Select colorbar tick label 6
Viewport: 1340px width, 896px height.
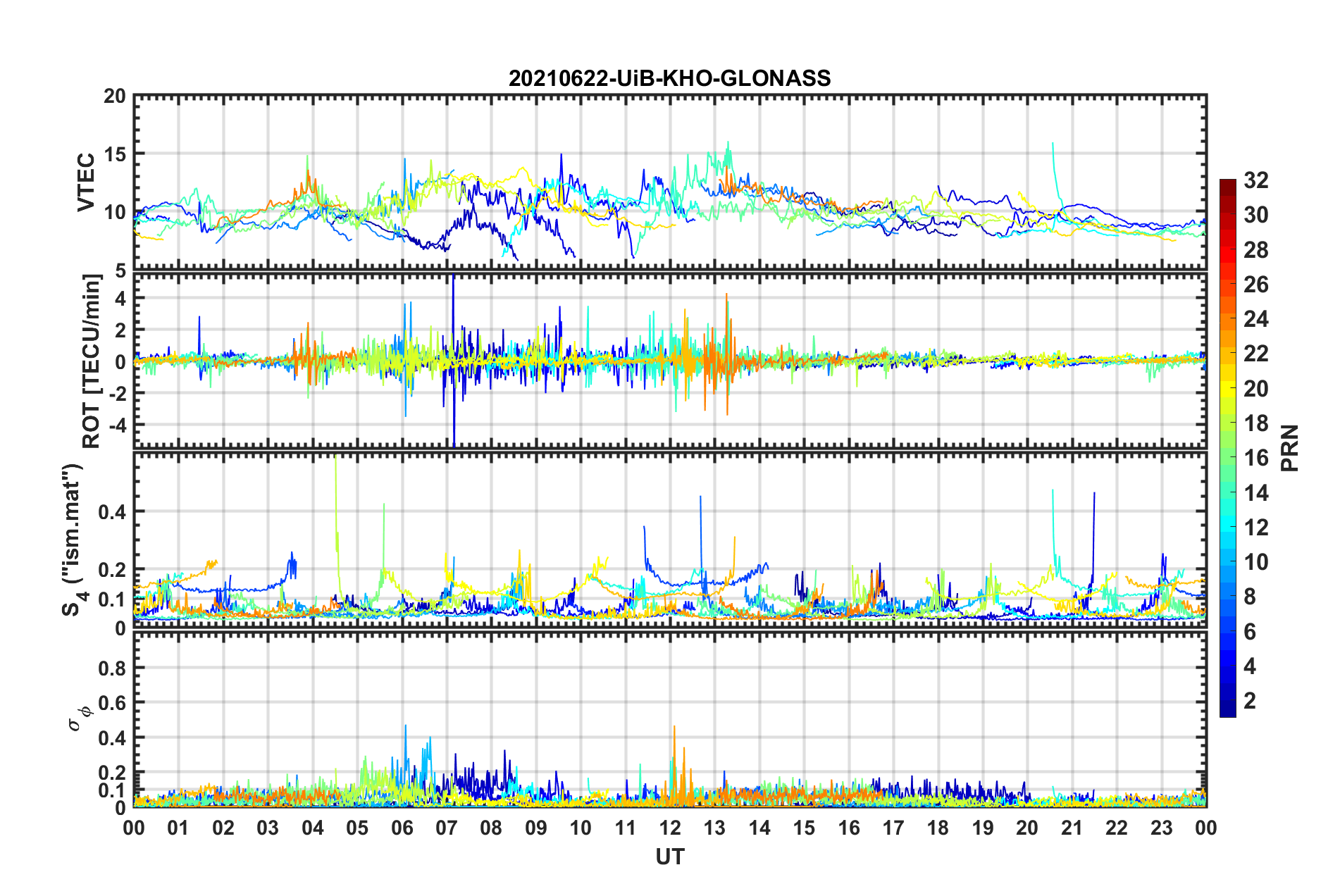point(1250,632)
